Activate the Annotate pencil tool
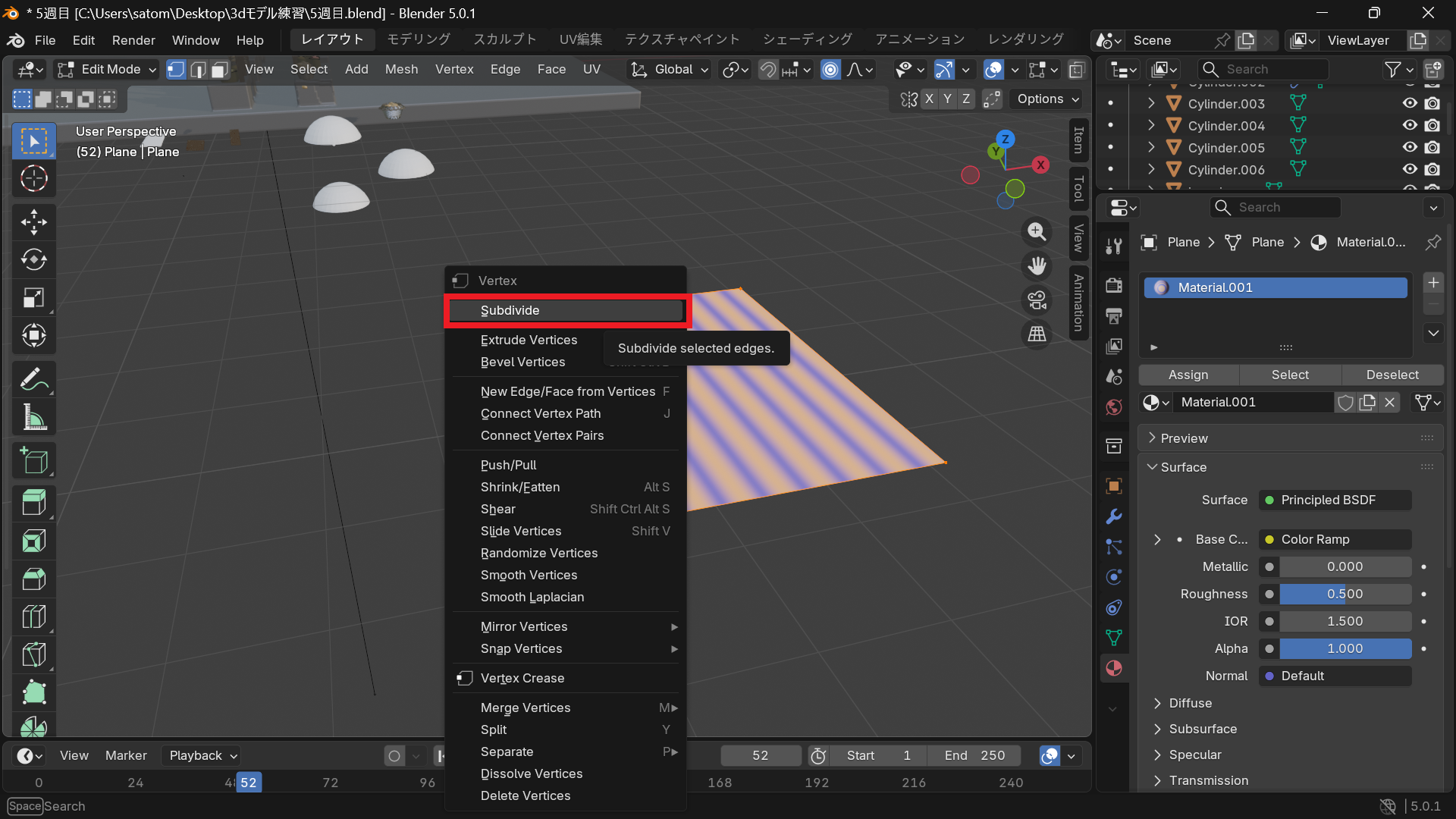This screenshot has width=1456, height=819. click(x=33, y=379)
